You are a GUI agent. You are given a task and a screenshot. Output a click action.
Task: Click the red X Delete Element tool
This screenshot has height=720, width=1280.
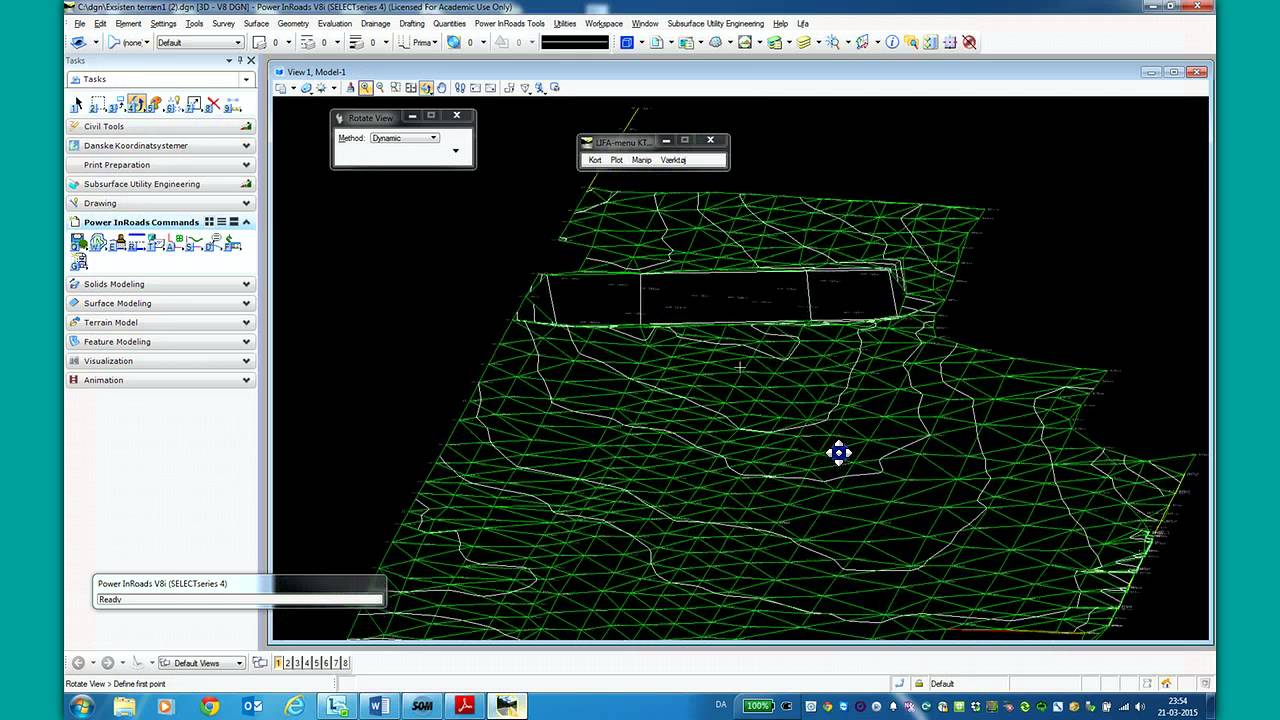click(x=213, y=104)
